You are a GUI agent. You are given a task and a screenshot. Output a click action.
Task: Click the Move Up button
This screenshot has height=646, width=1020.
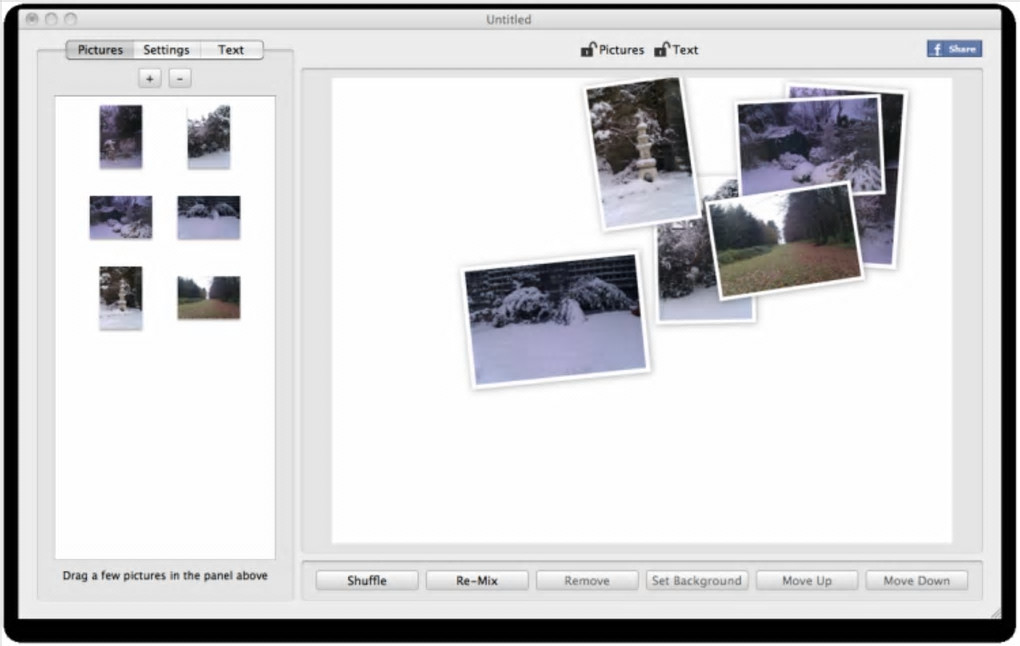click(807, 580)
